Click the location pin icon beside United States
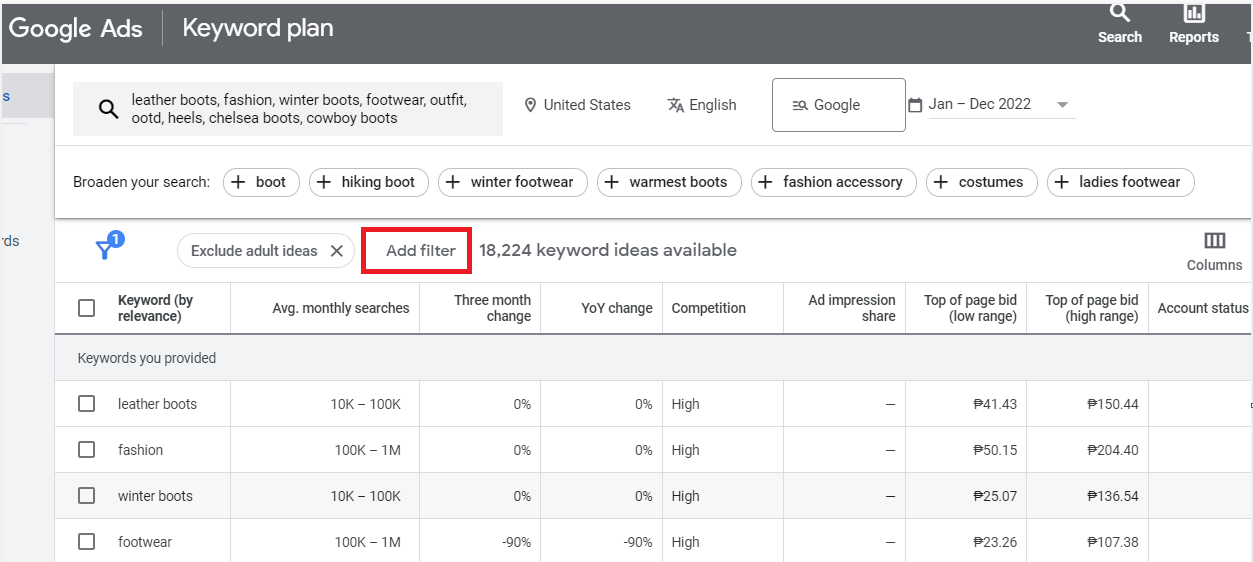Image resolution: width=1253 pixels, height=562 pixels. pyautogui.click(x=530, y=105)
